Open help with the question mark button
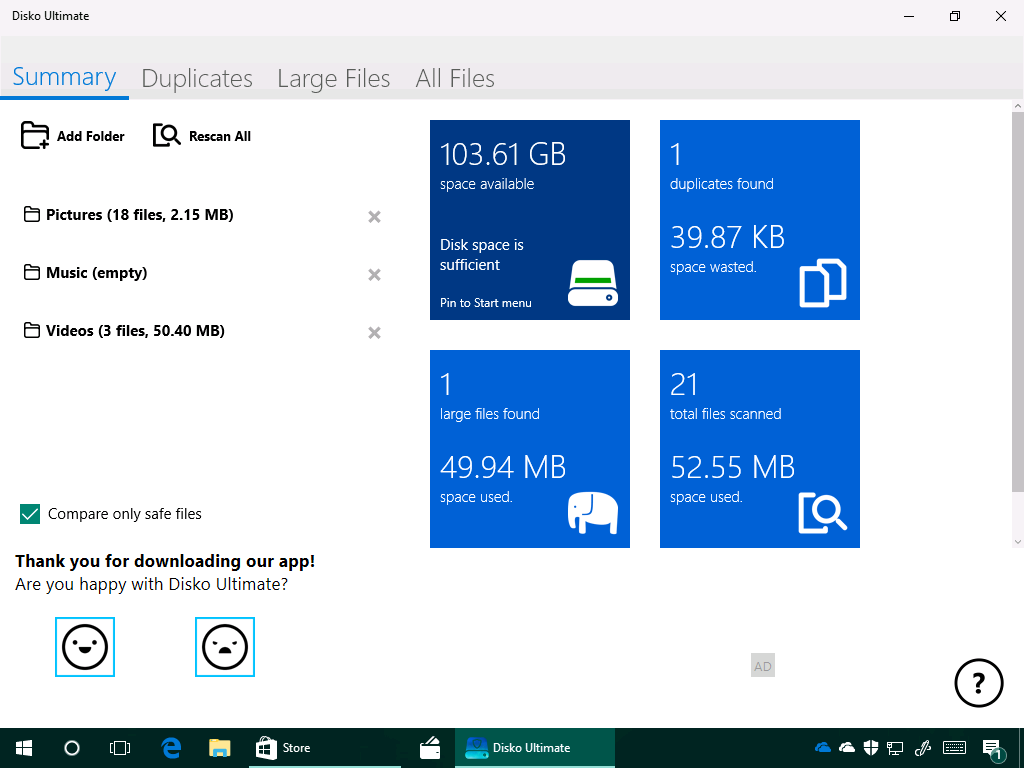This screenshot has width=1024, height=768. [978, 683]
